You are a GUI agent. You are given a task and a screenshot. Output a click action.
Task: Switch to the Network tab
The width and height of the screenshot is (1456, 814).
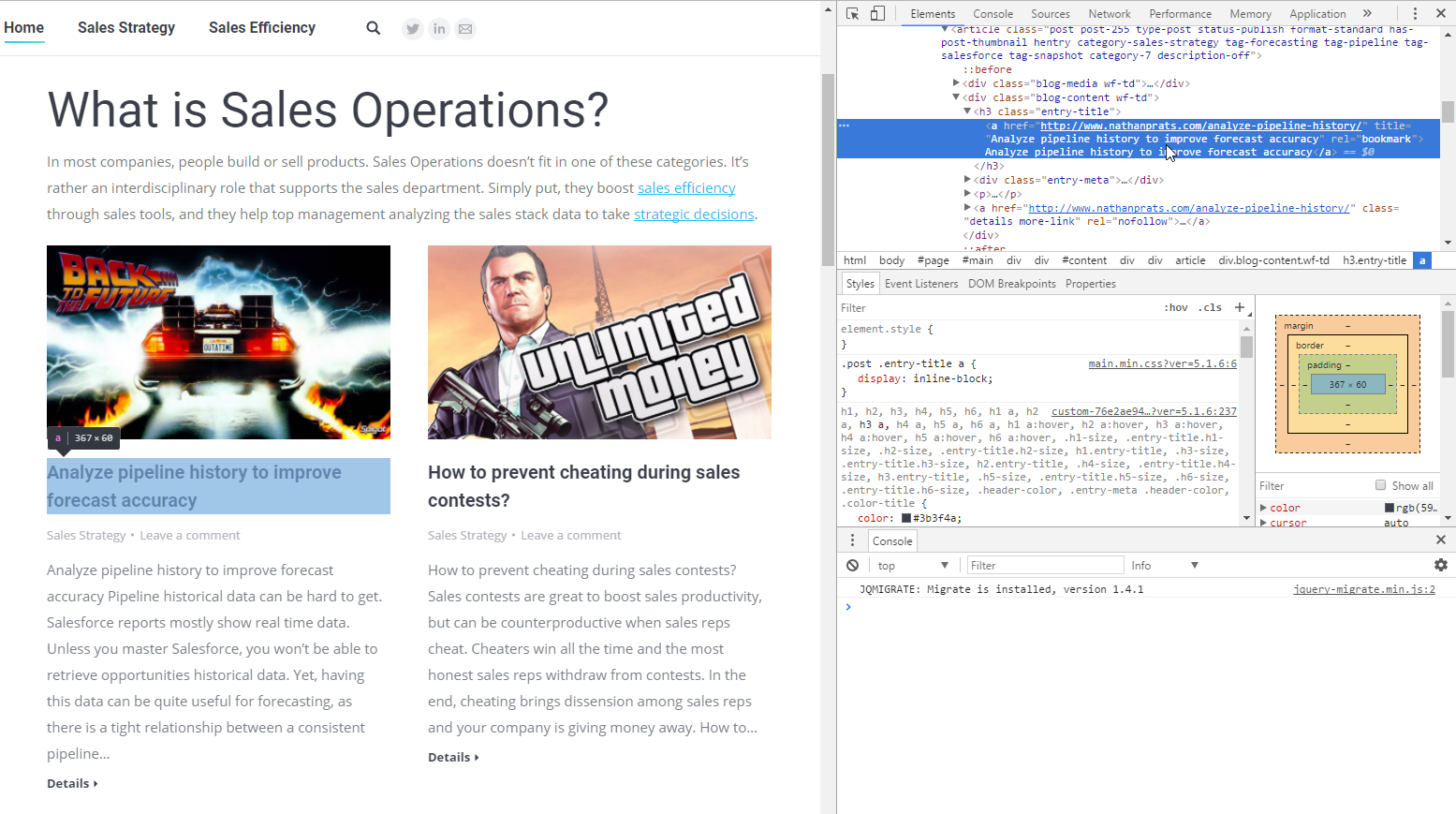1110,14
